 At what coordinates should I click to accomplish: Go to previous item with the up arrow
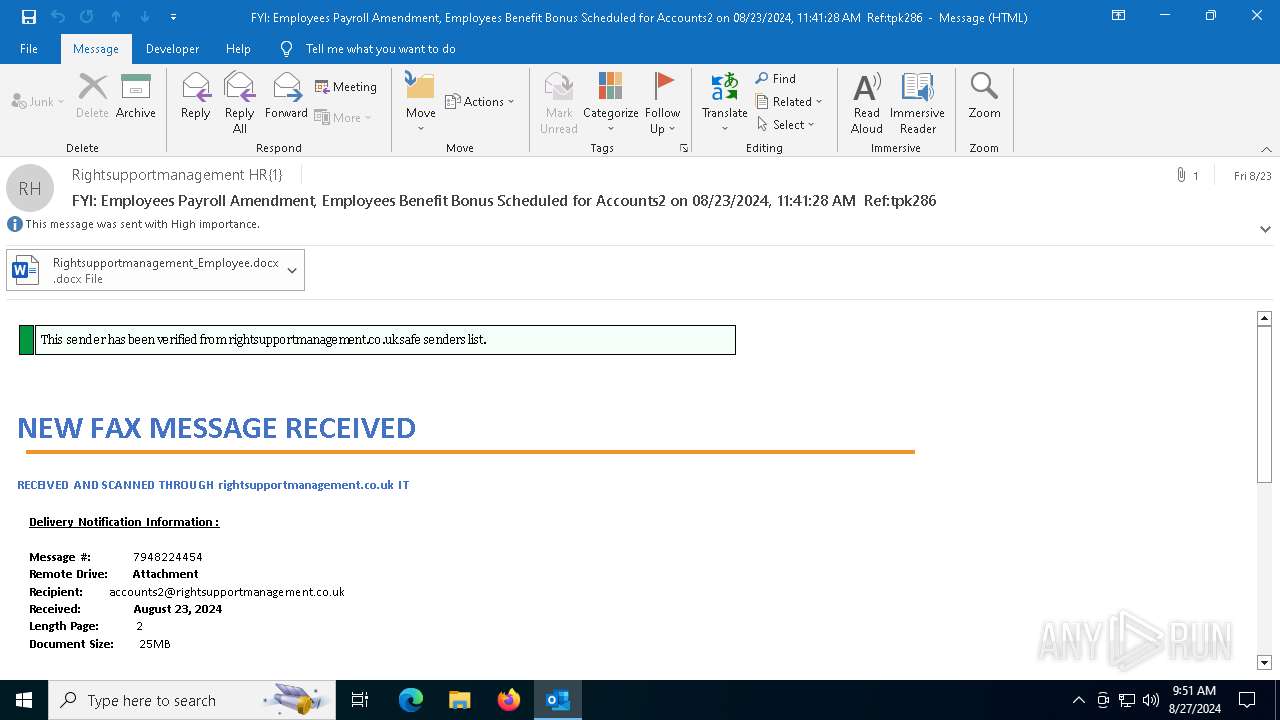coord(116,17)
